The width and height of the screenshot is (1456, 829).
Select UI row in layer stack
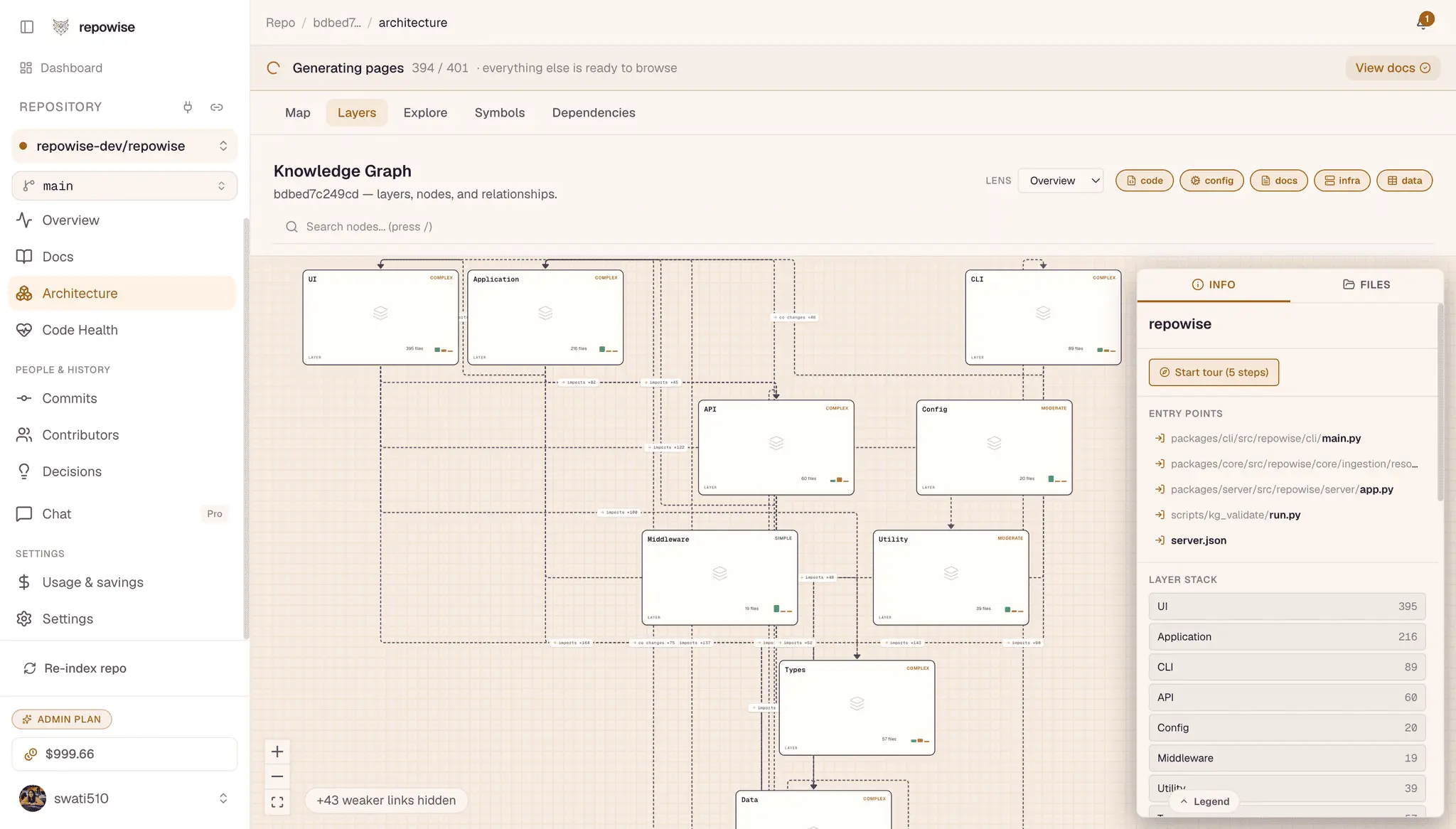(x=1287, y=606)
